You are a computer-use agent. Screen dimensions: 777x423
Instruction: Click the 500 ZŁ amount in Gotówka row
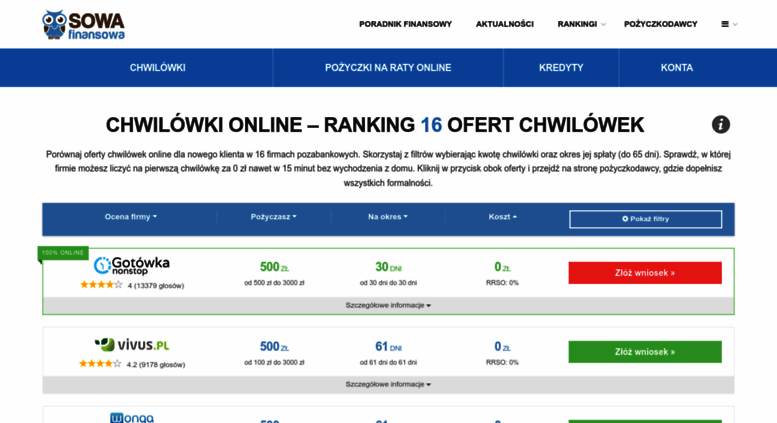tap(274, 267)
